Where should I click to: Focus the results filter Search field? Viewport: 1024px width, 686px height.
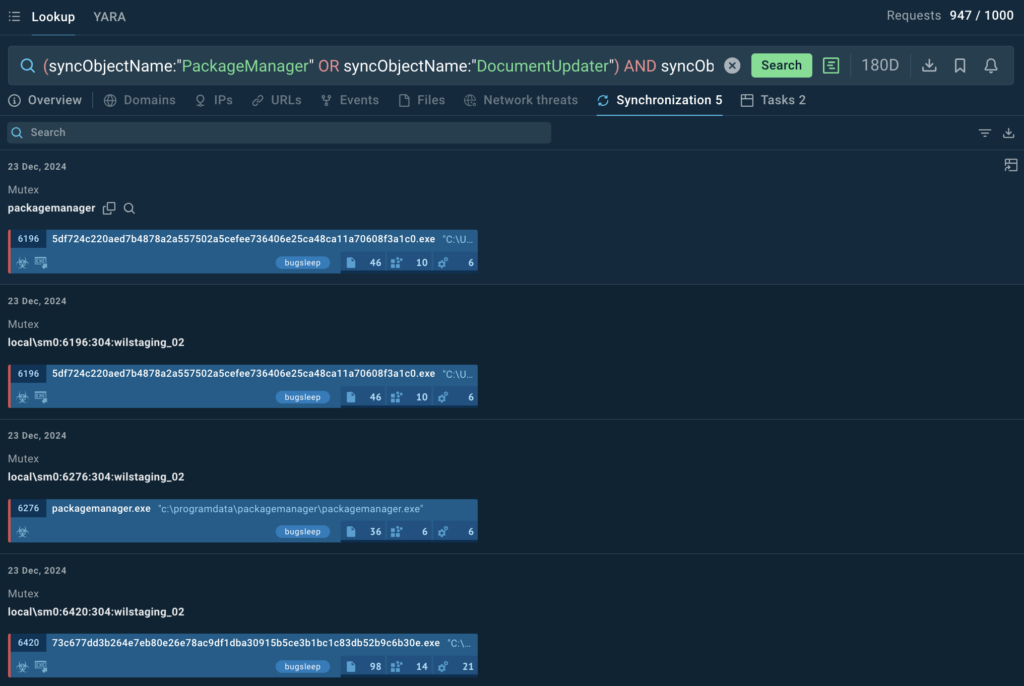[x=280, y=133]
